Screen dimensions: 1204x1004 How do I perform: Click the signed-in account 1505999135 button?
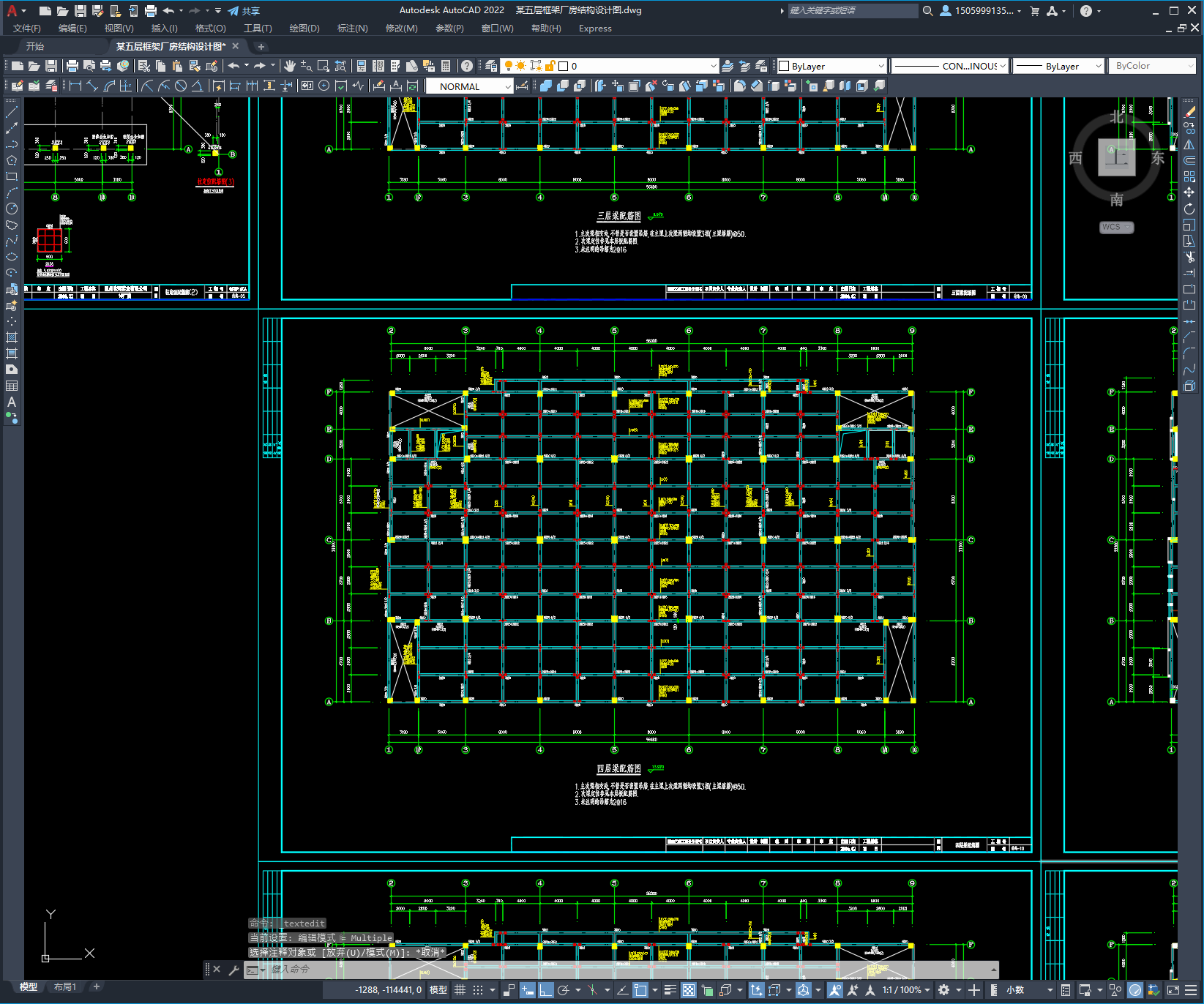(x=980, y=11)
